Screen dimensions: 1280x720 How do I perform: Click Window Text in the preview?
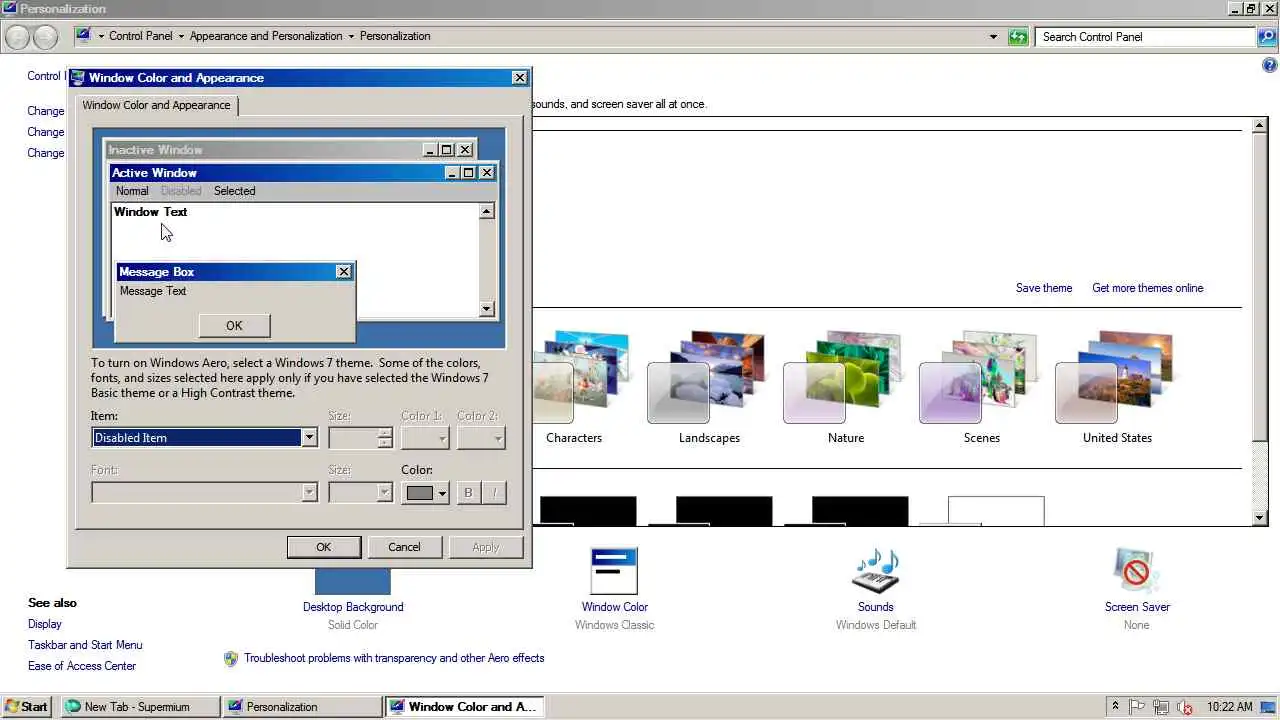(151, 212)
